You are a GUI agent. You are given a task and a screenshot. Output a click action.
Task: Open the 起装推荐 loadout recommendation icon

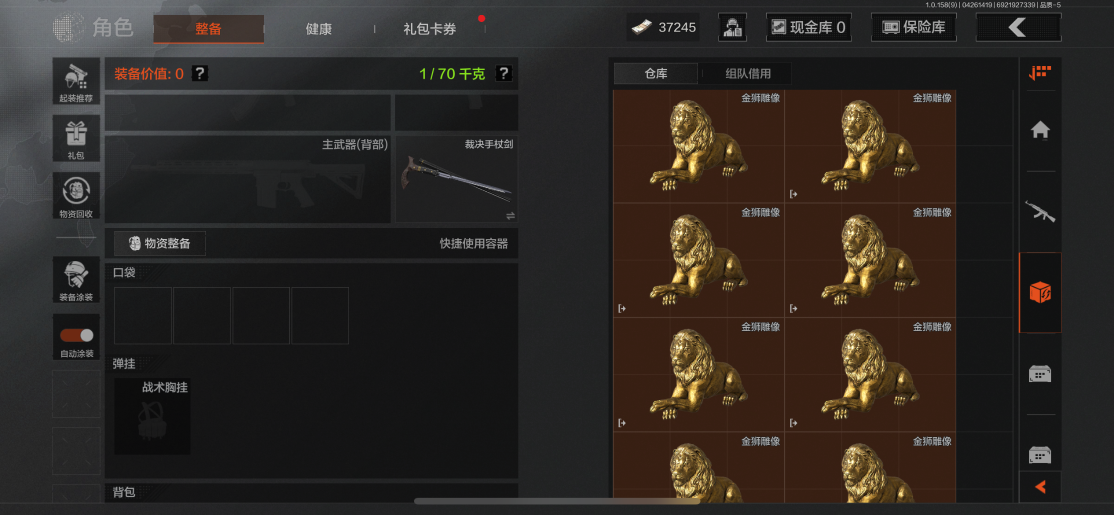[76, 81]
